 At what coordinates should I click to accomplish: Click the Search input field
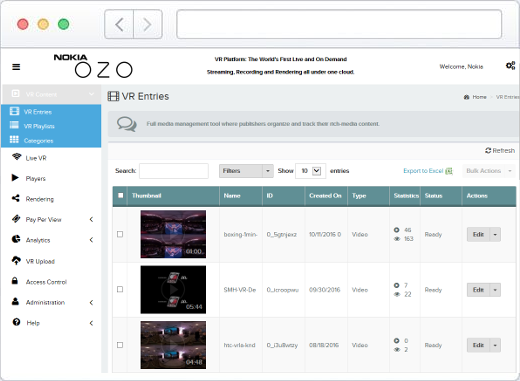click(x=174, y=171)
